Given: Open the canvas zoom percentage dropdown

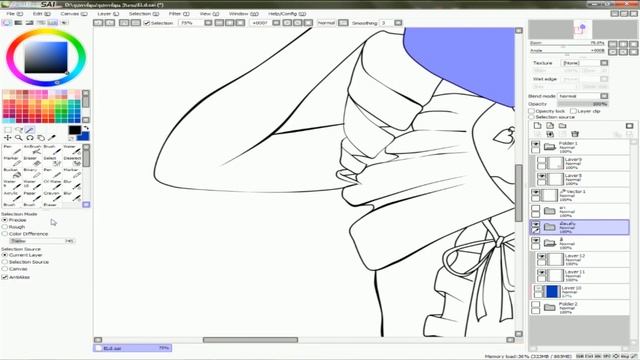Looking at the screenshot, I should pos(208,23).
